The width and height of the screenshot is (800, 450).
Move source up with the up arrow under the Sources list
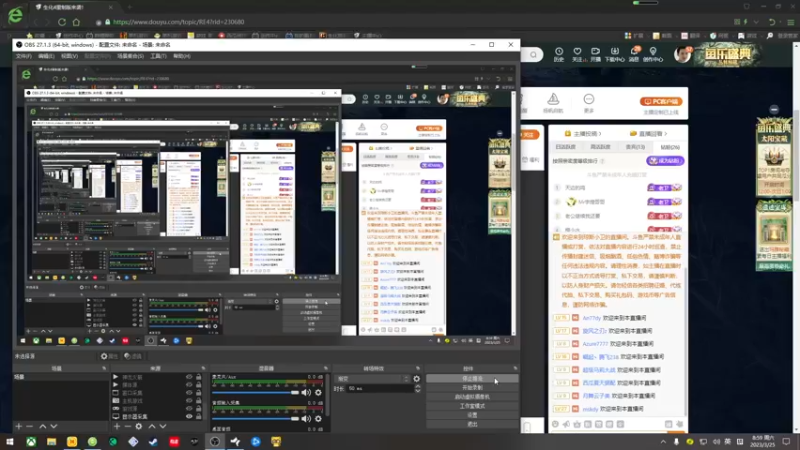(x=152, y=426)
